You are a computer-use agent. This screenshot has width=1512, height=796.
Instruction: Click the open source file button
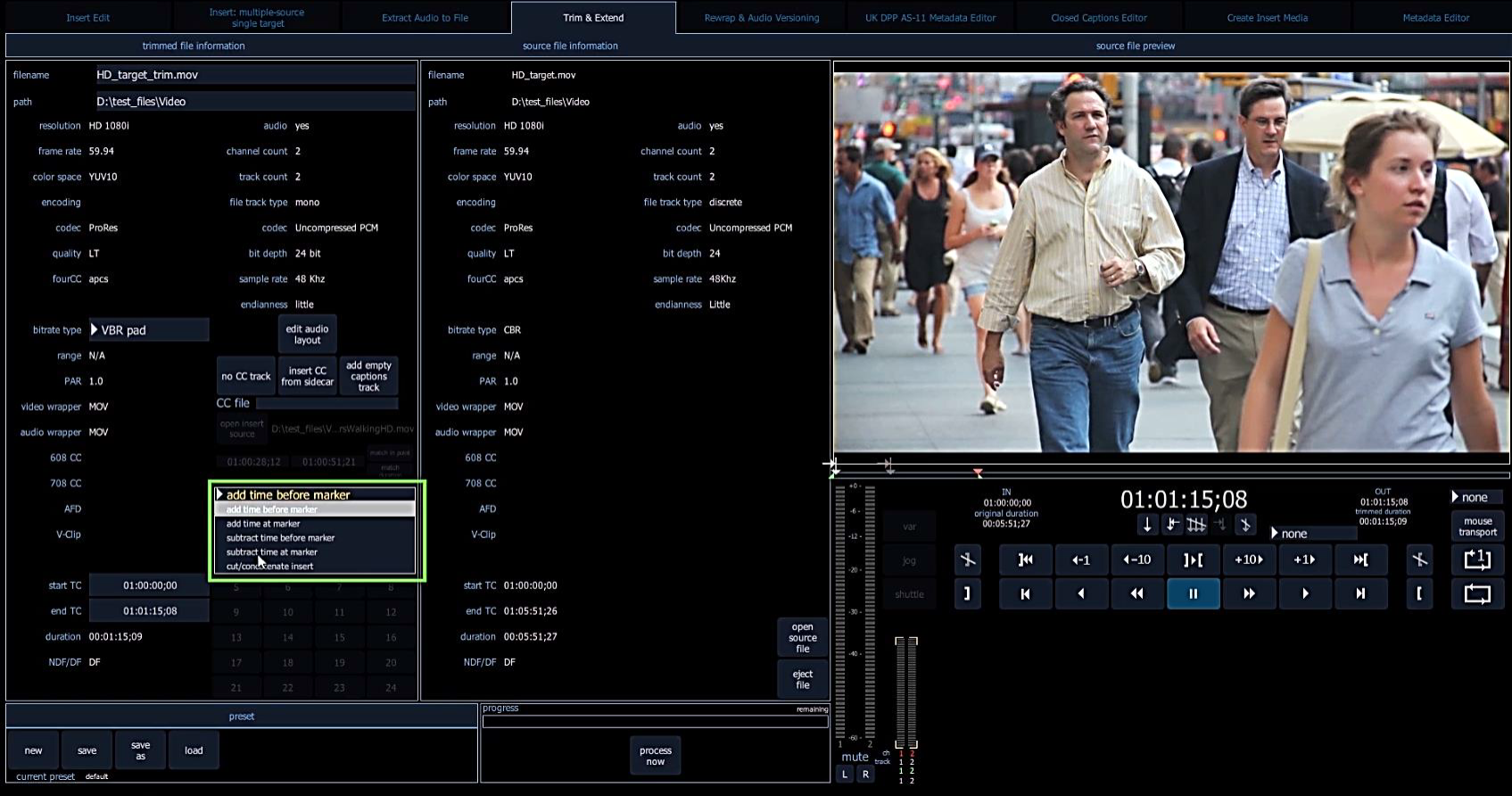pyautogui.click(x=803, y=638)
